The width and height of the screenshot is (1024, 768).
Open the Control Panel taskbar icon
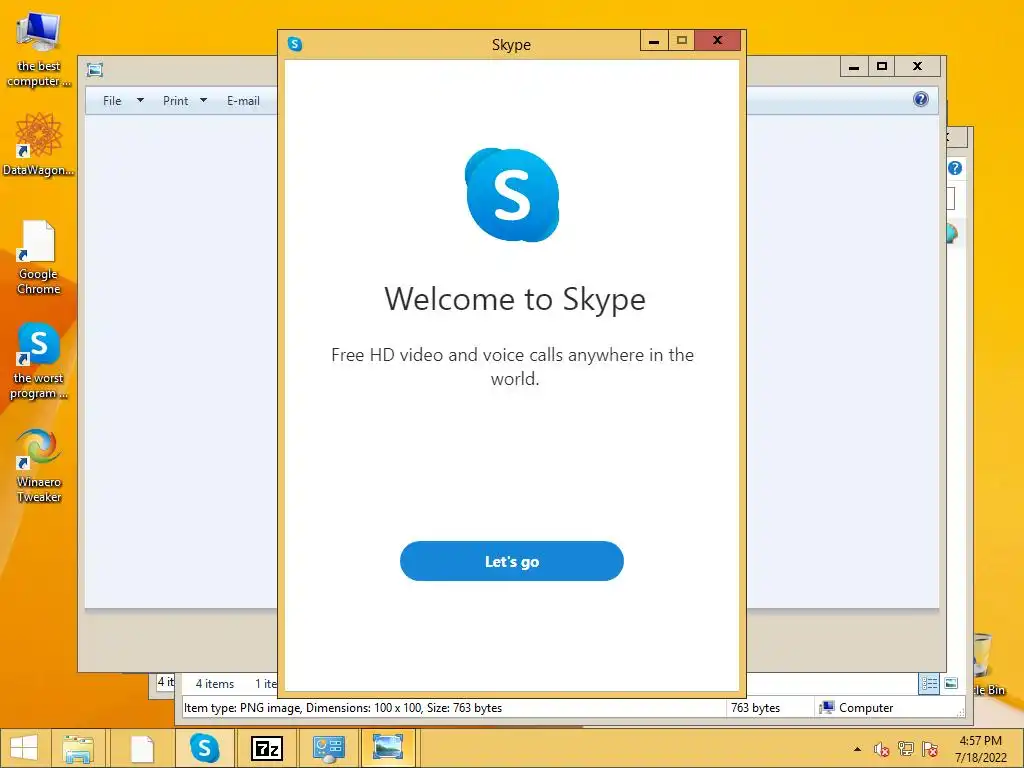click(x=328, y=748)
